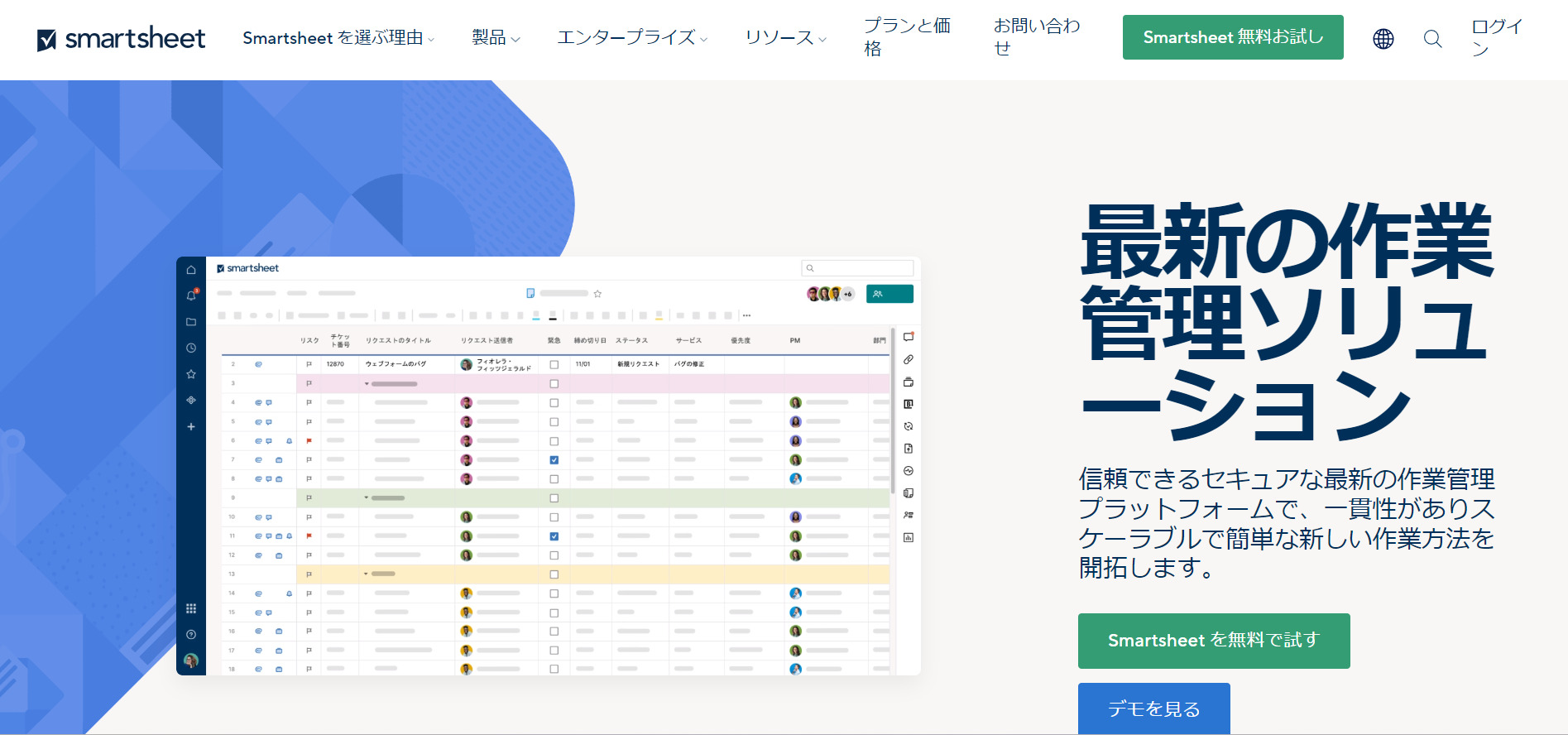
Task: Click the favorite star beside the sheet title
Action: [x=597, y=293]
